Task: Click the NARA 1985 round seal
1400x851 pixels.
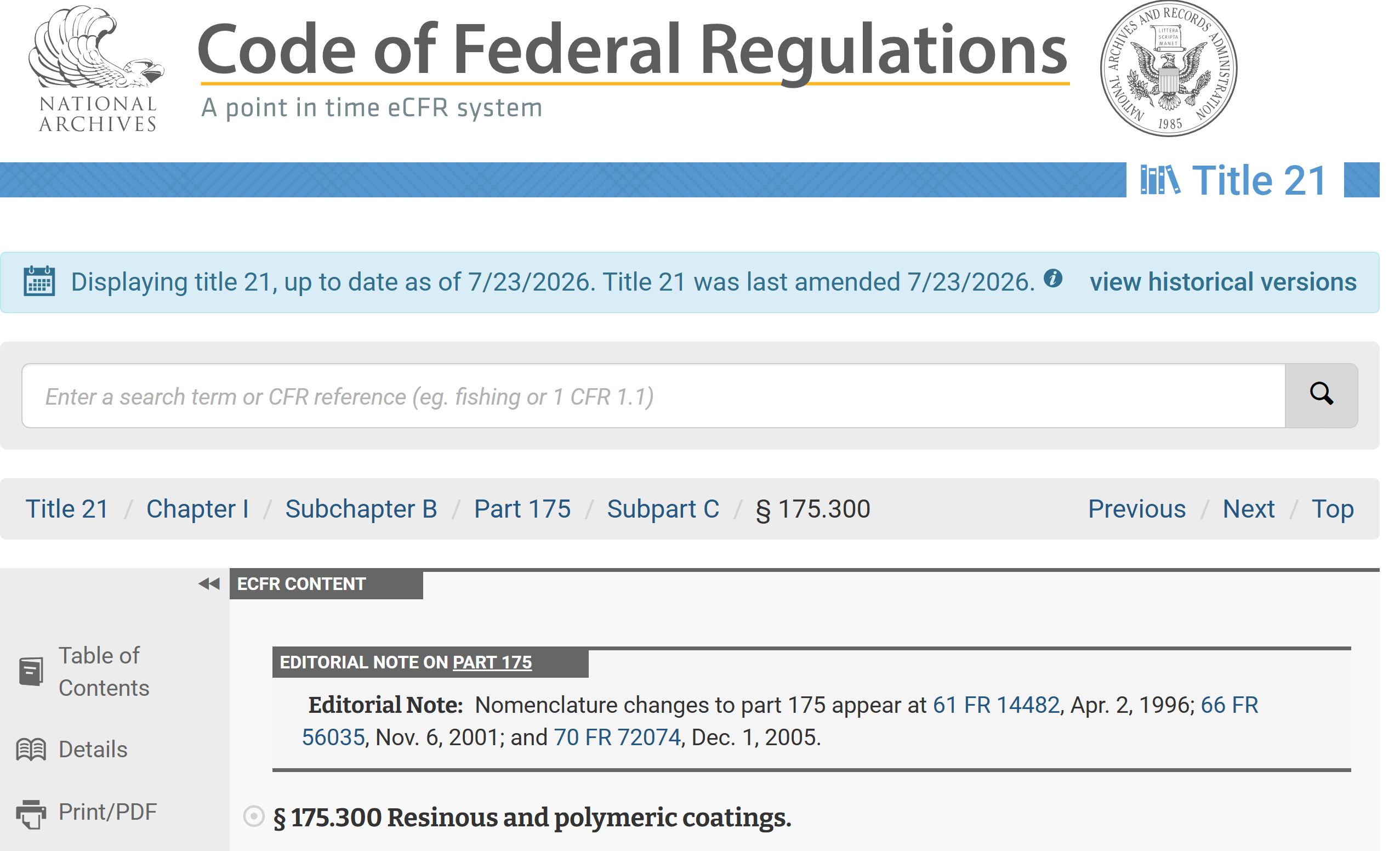Action: click(1168, 69)
